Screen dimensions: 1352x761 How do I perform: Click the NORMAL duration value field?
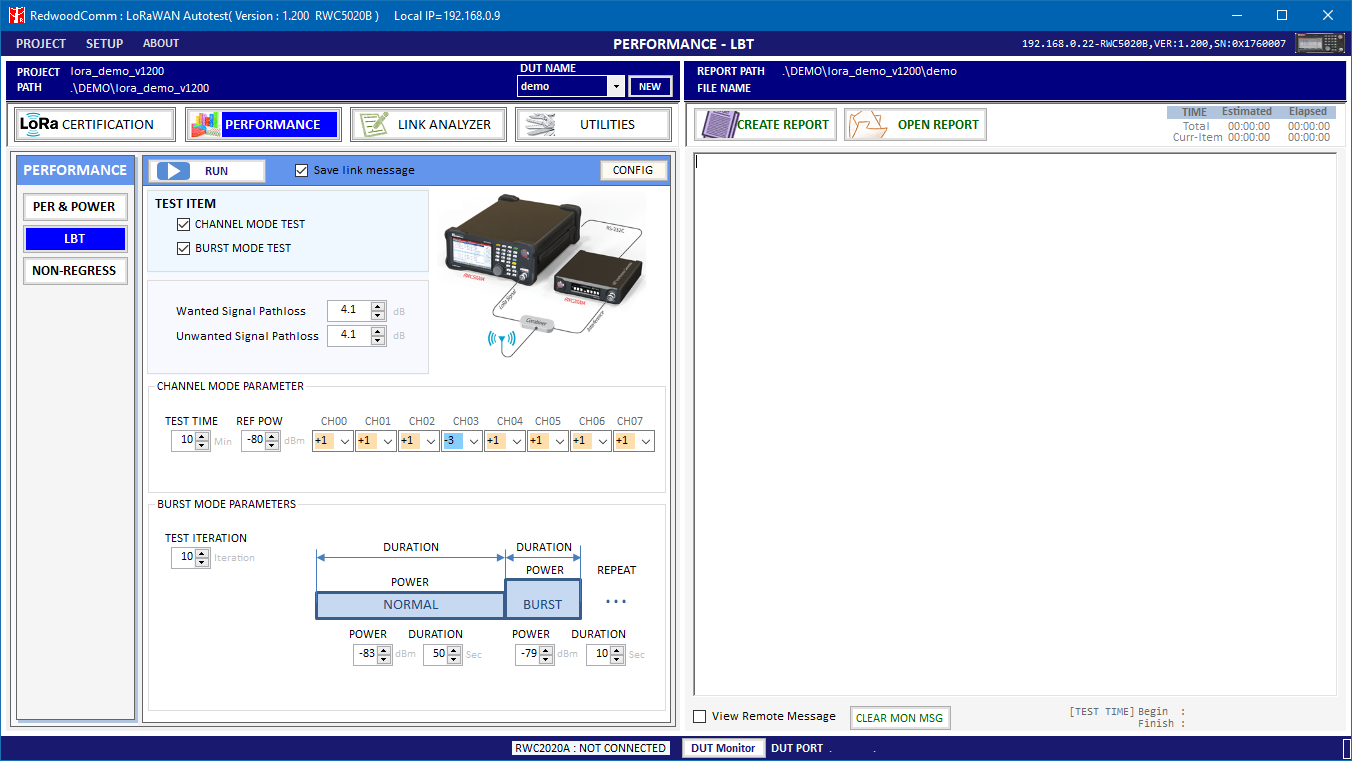pyautogui.click(x=436, y=655)
